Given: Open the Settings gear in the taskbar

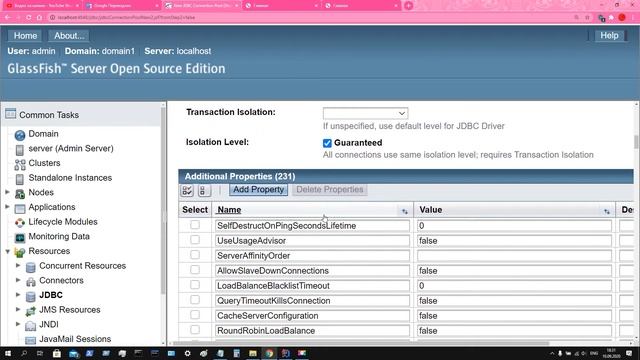Looking at the screenshot, I should click(187, 353).
